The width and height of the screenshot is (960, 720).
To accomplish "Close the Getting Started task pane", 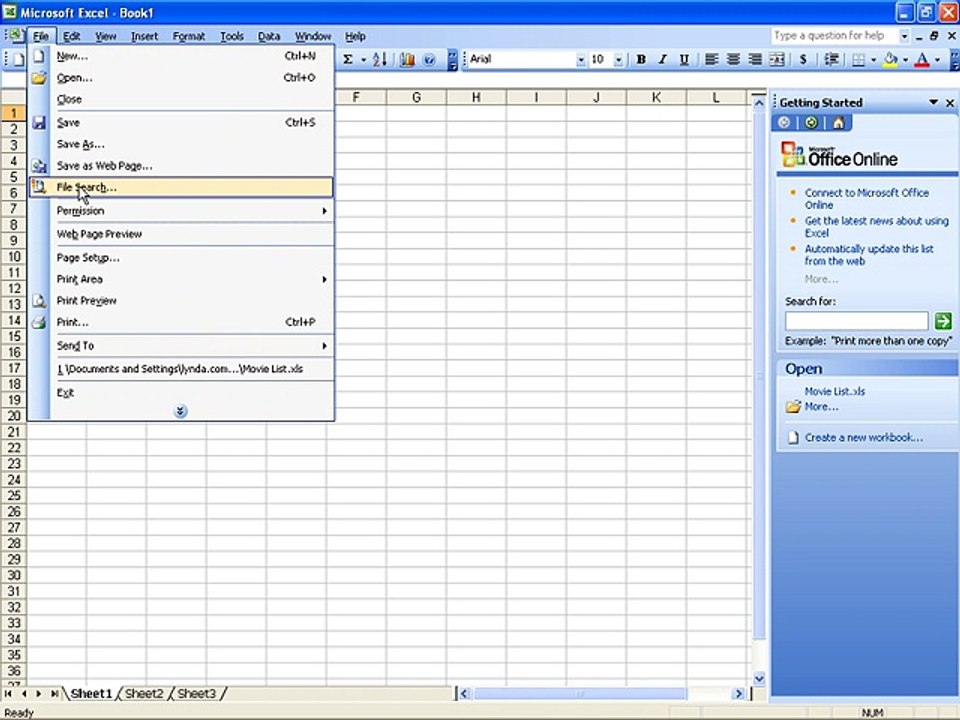I will [x=950, y=103].
